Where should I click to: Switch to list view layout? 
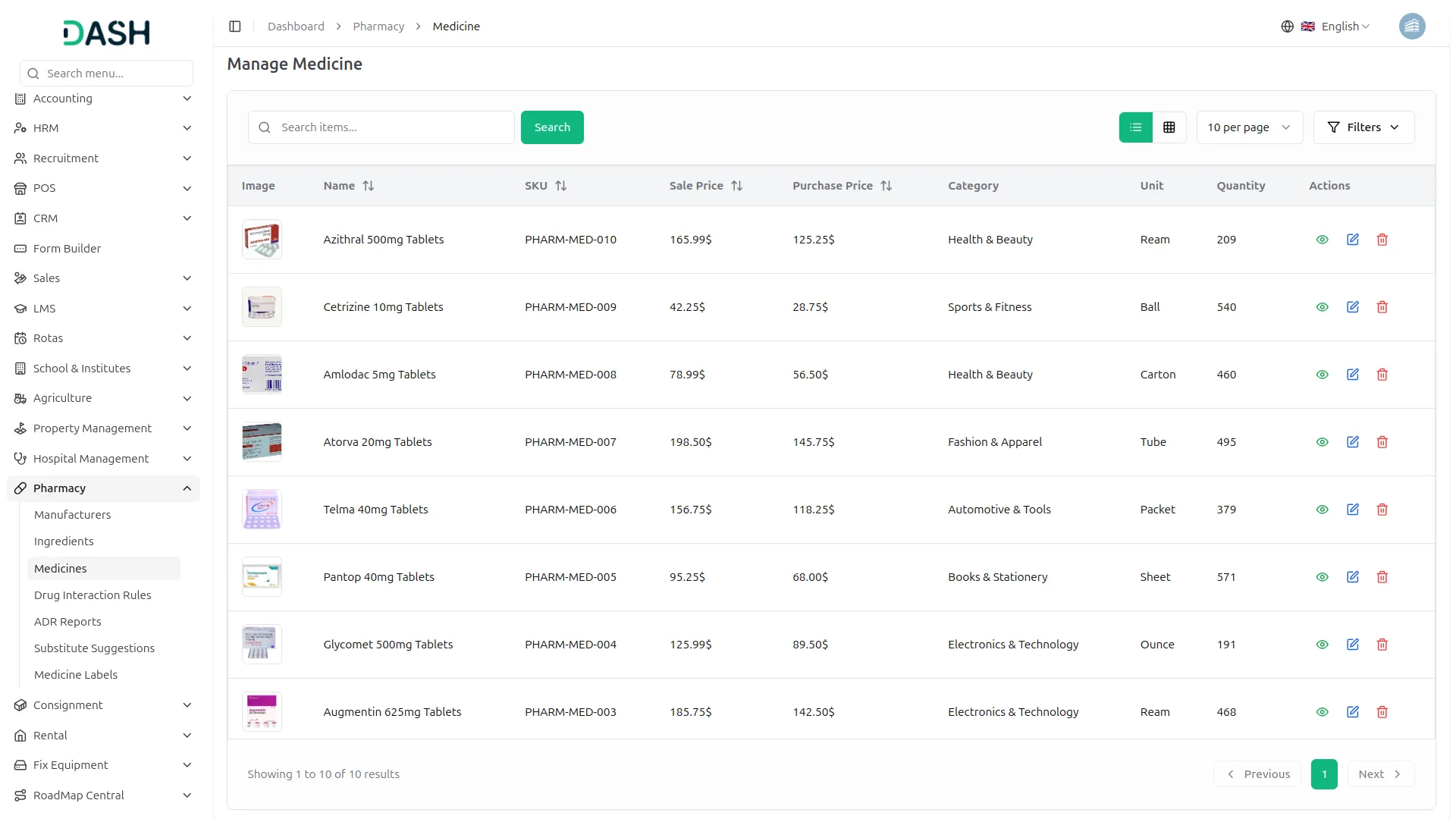1135,127
